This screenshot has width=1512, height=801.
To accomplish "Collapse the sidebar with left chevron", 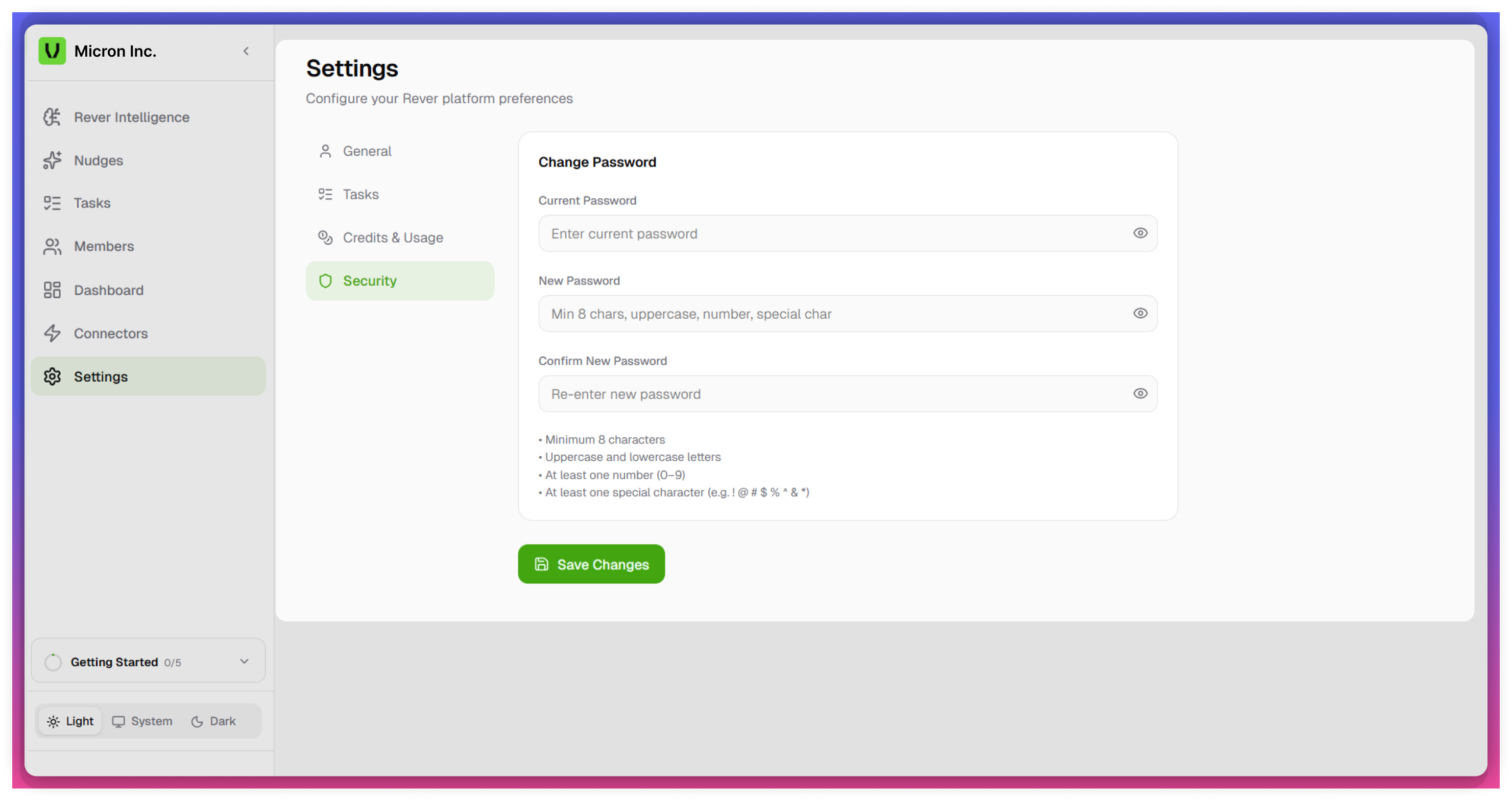I will coord(246,51).
